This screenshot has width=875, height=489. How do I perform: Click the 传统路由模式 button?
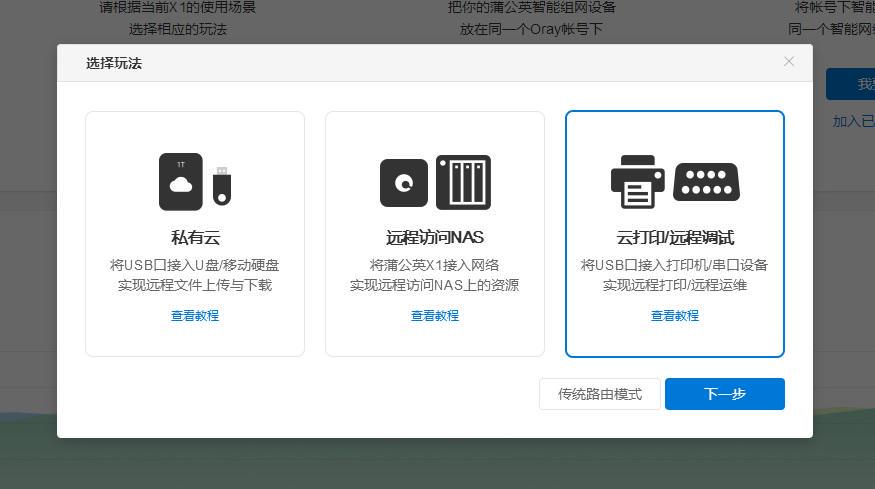point(600,394)
